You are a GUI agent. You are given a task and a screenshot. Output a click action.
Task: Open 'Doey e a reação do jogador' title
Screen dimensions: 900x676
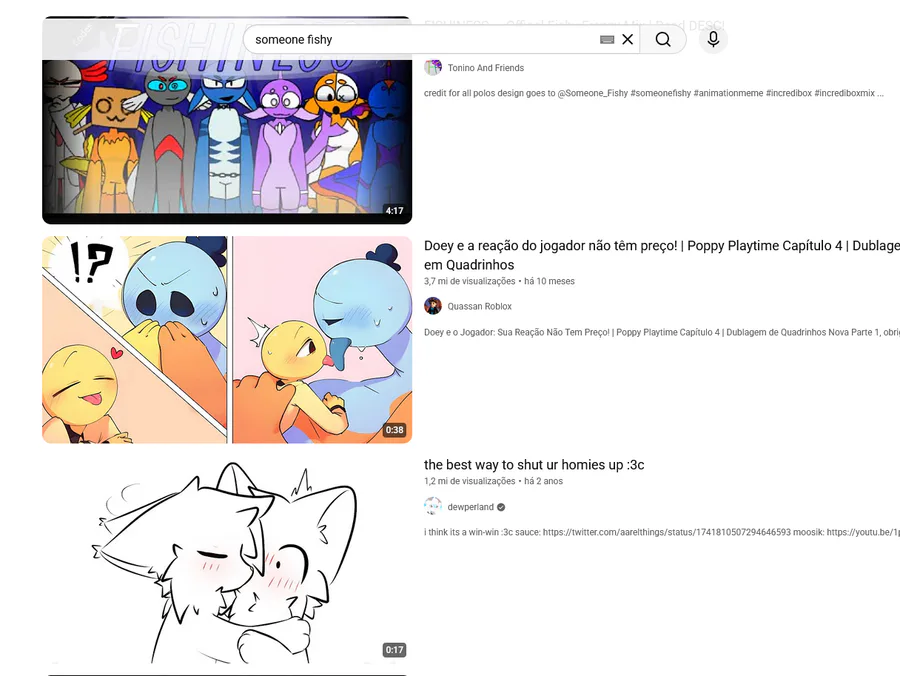[662, 255]
